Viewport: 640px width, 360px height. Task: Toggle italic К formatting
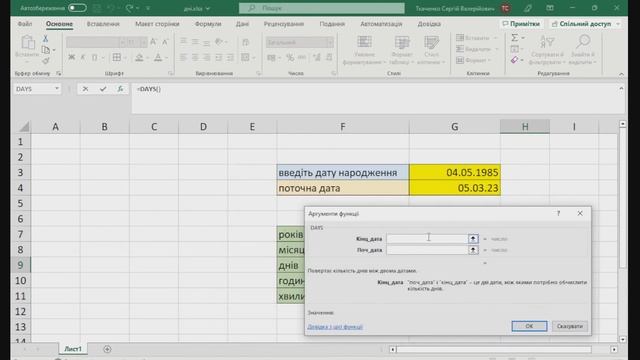(x=83, y=58)
